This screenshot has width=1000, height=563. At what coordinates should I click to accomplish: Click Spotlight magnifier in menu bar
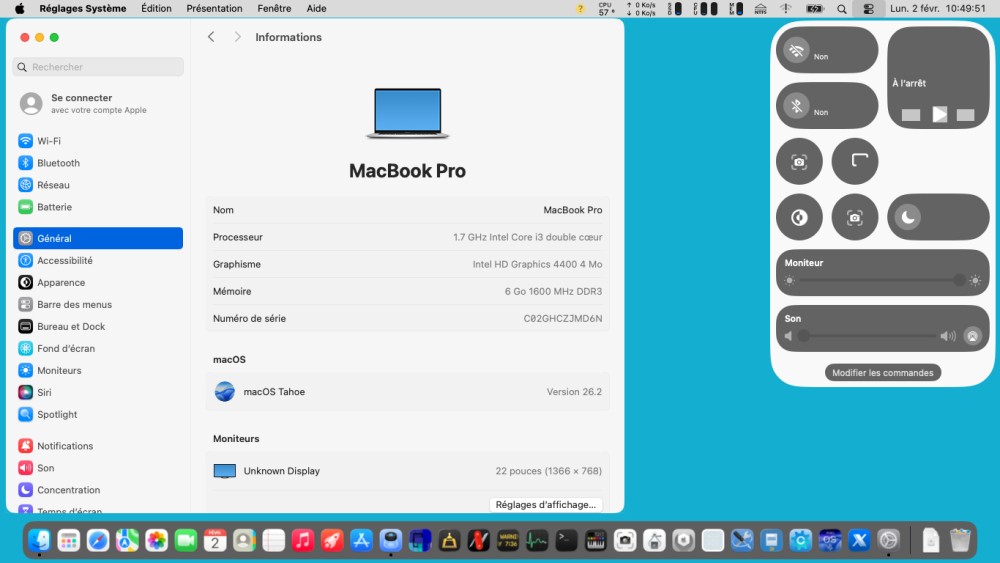click(842, 9)
